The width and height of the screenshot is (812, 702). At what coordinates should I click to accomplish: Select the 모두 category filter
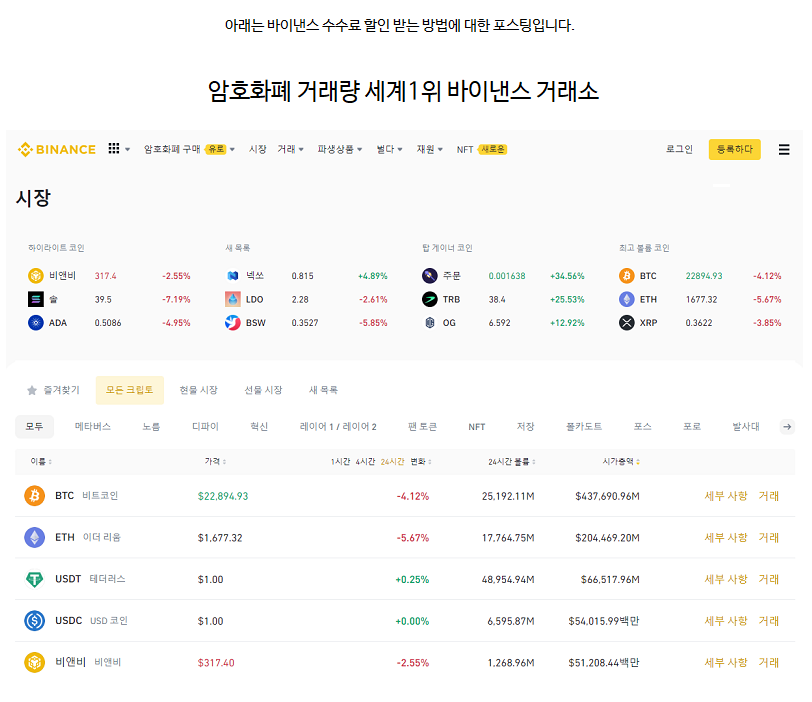[x=34, y=427]
